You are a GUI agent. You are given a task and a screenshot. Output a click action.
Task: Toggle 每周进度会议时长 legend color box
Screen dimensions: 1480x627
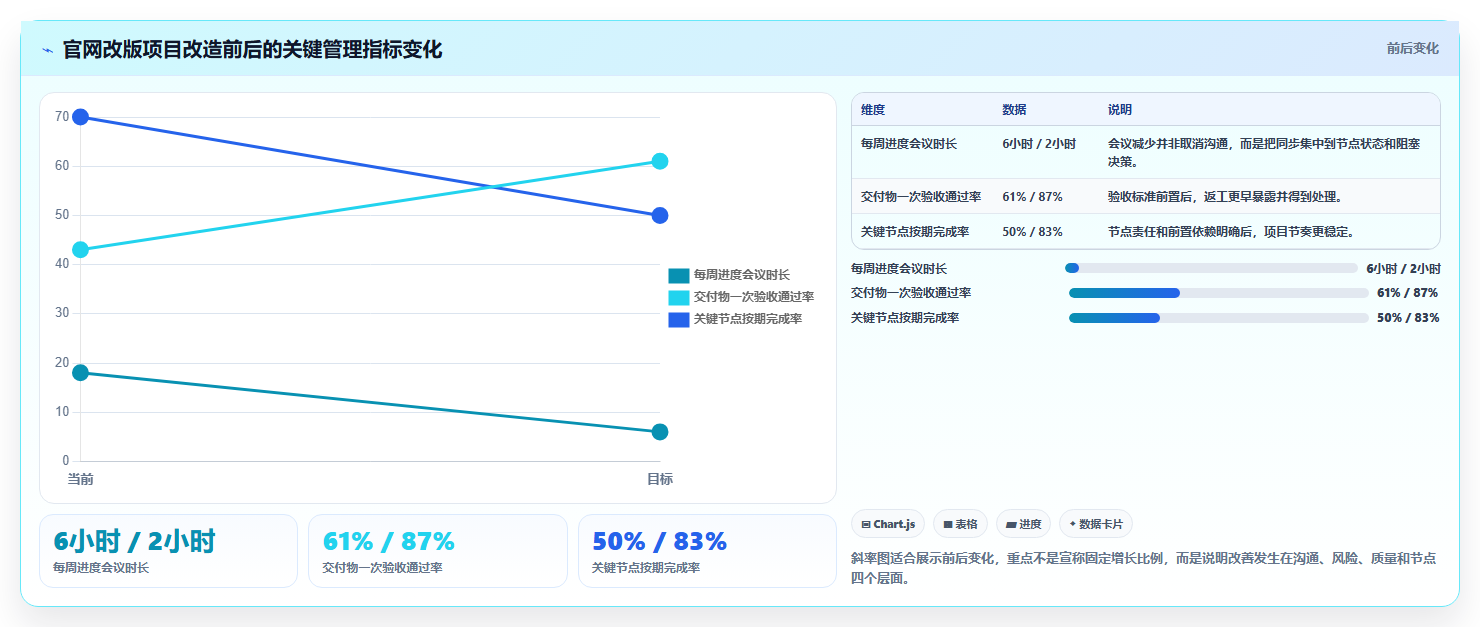[x=679, y=275]
